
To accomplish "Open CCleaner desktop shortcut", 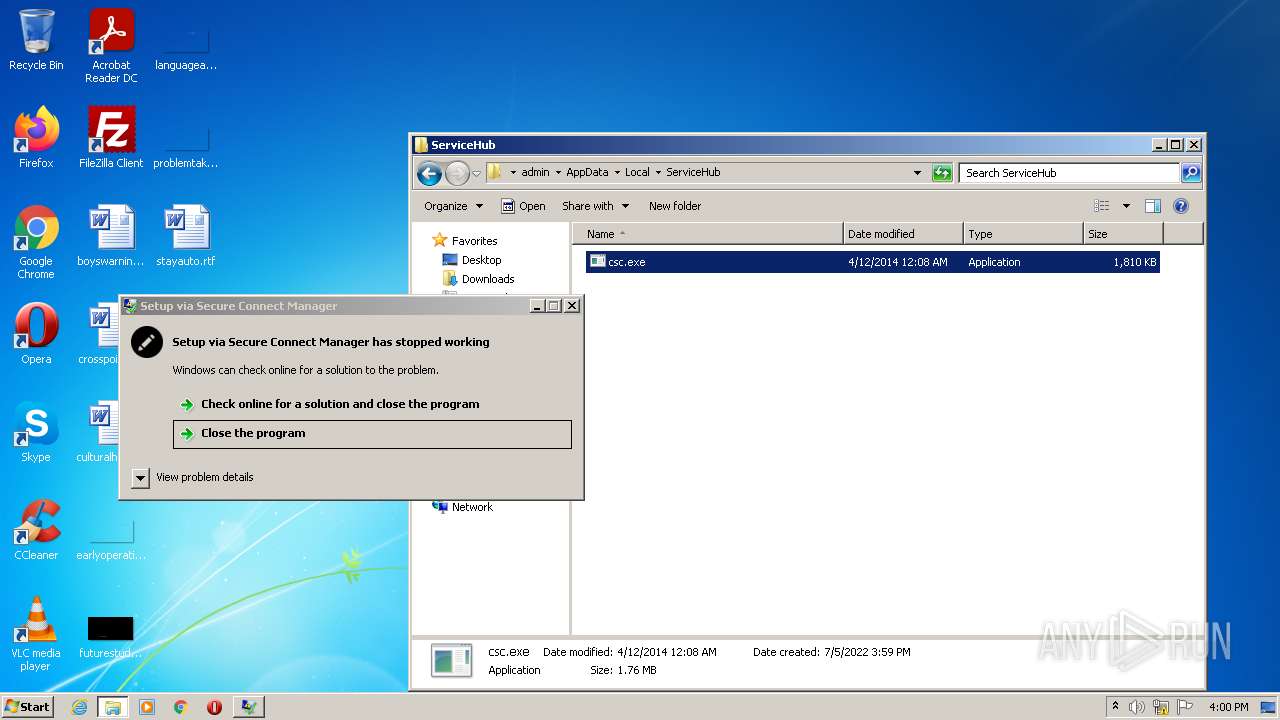I will (x=36, y=530).
